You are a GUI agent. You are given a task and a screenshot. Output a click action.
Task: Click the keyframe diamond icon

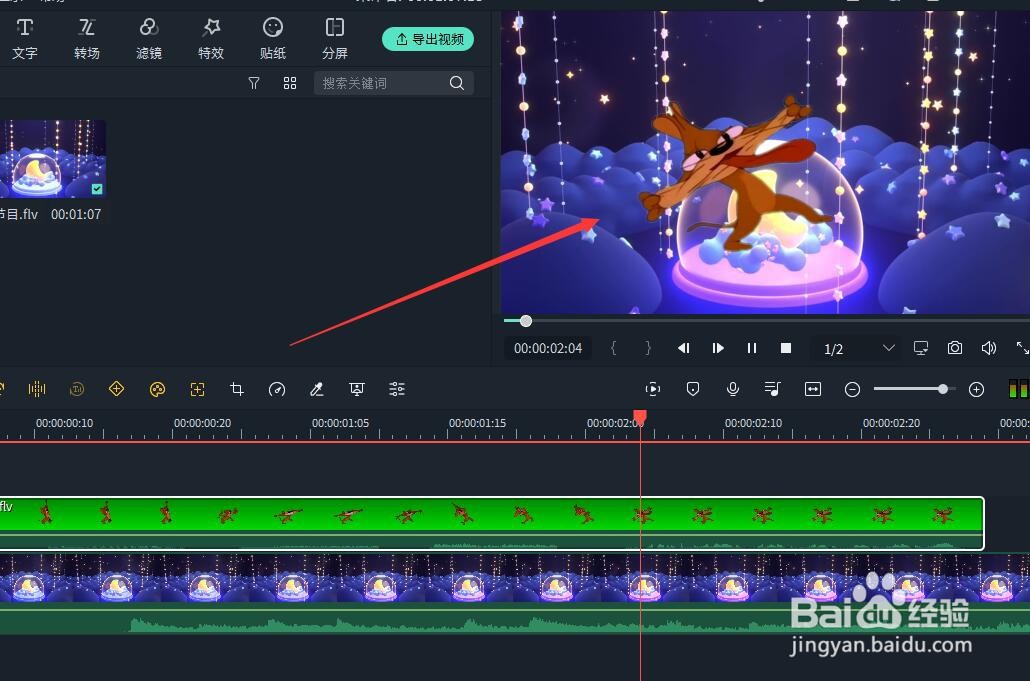coord(116,389)
